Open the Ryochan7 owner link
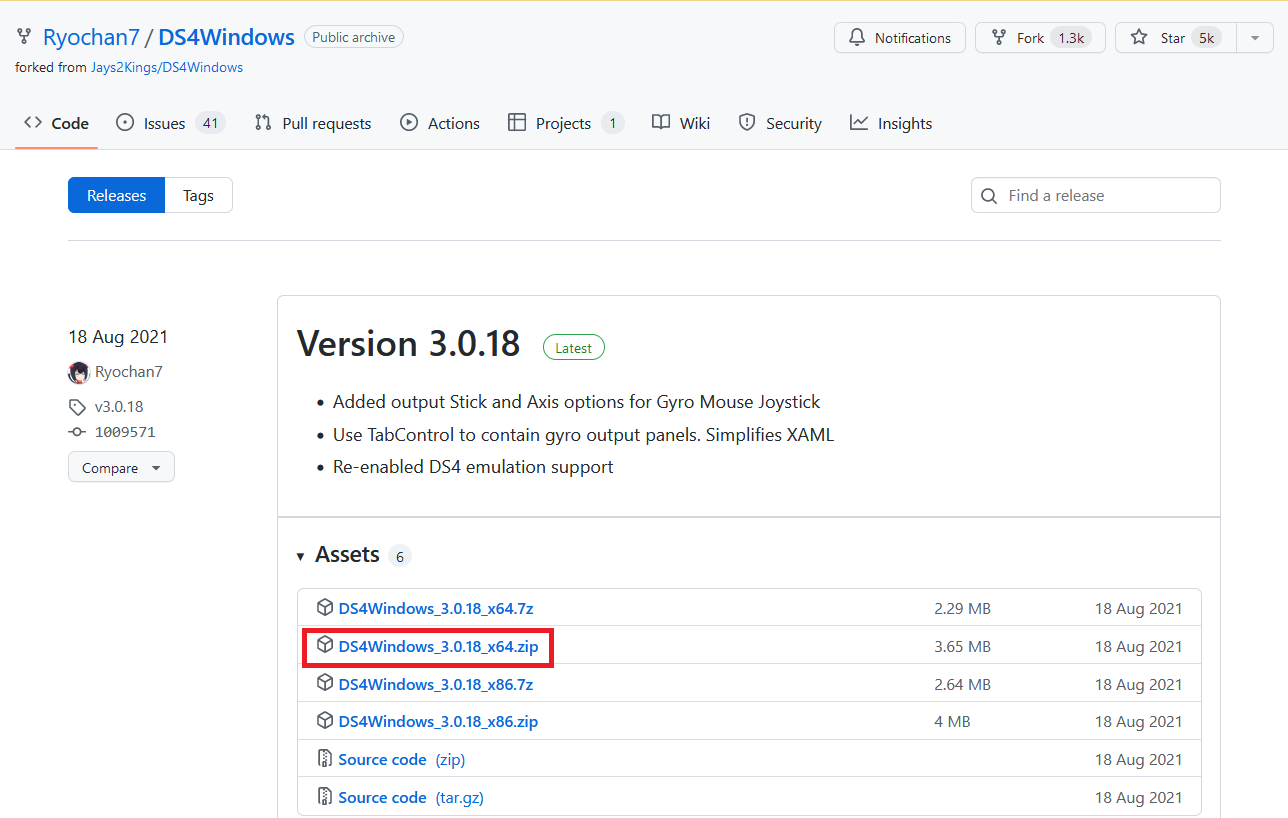The width and height of the screenshot is (1288, 818). 90,38
